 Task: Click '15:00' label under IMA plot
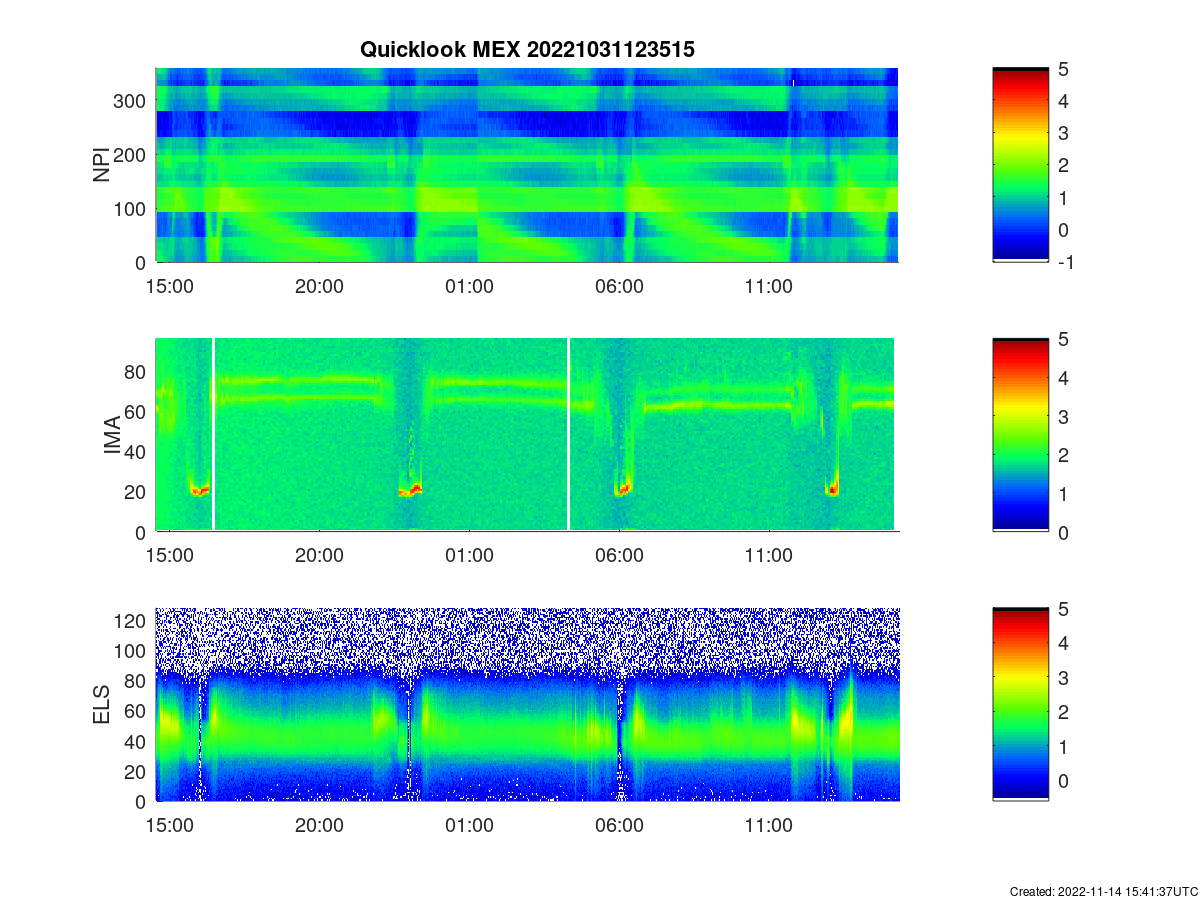(x=170, y=556)
